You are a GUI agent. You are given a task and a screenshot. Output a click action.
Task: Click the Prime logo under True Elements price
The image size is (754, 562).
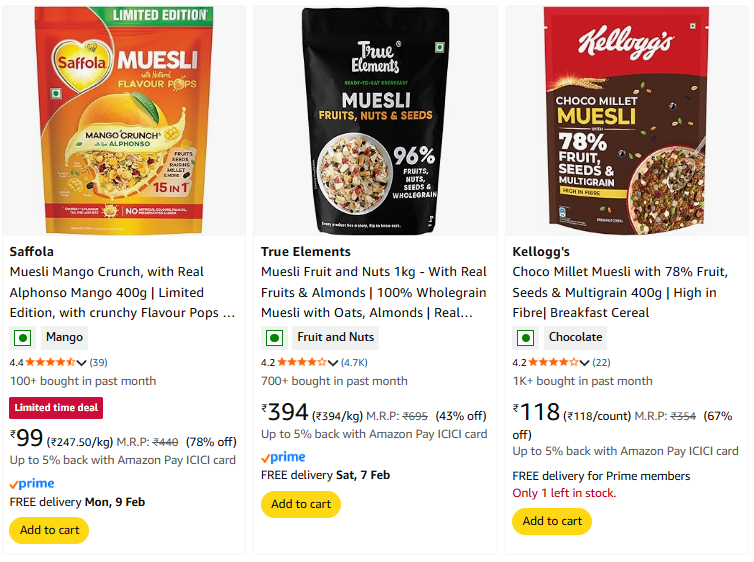(x=283, y=457)
